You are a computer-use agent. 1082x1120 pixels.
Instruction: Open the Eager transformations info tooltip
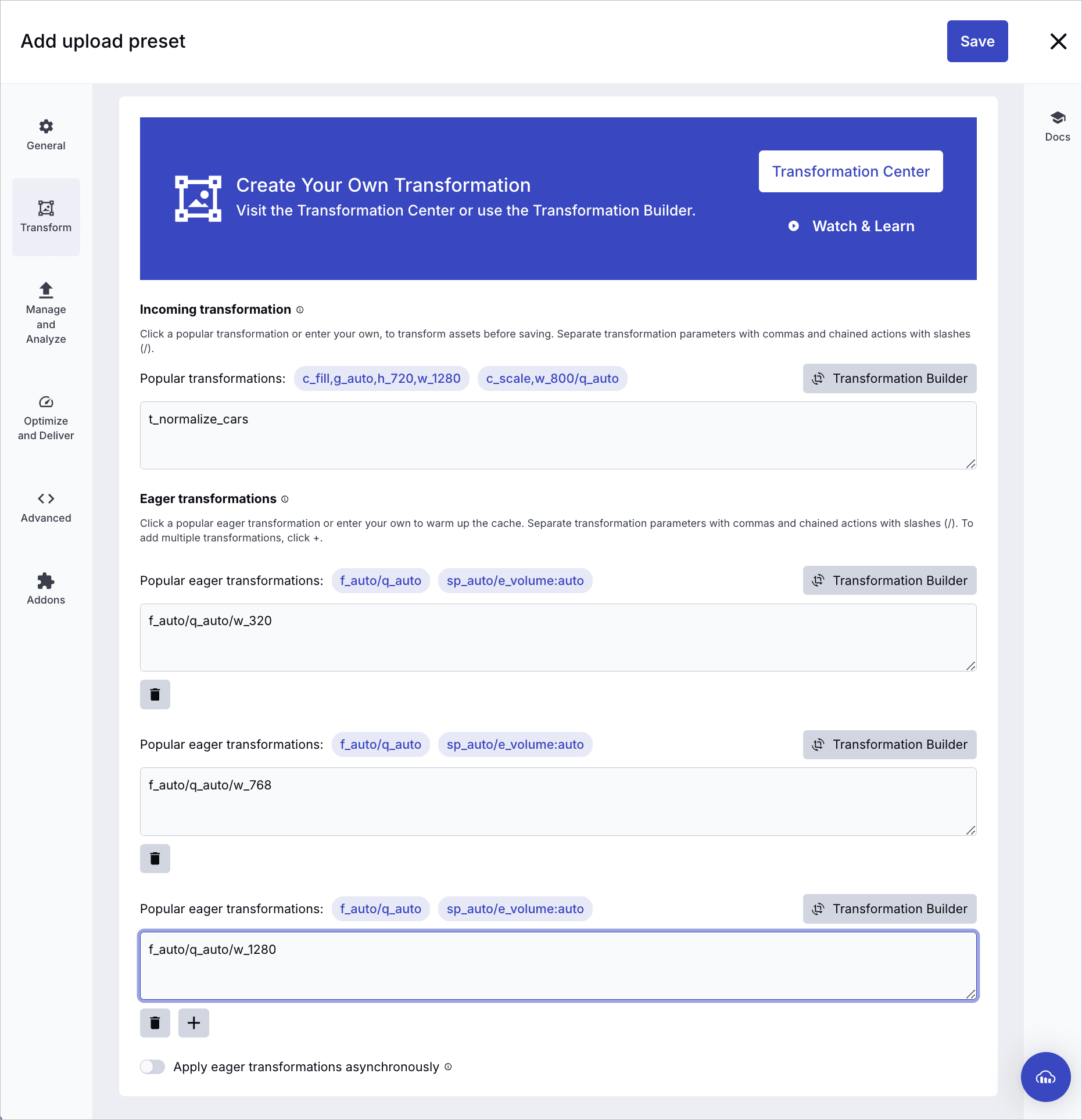tap(284, 499)
